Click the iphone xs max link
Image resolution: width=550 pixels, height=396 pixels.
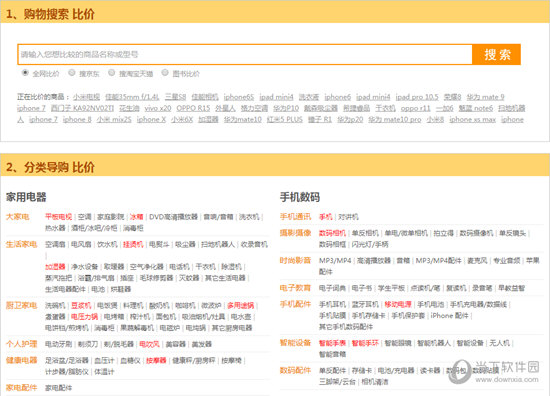472,119
